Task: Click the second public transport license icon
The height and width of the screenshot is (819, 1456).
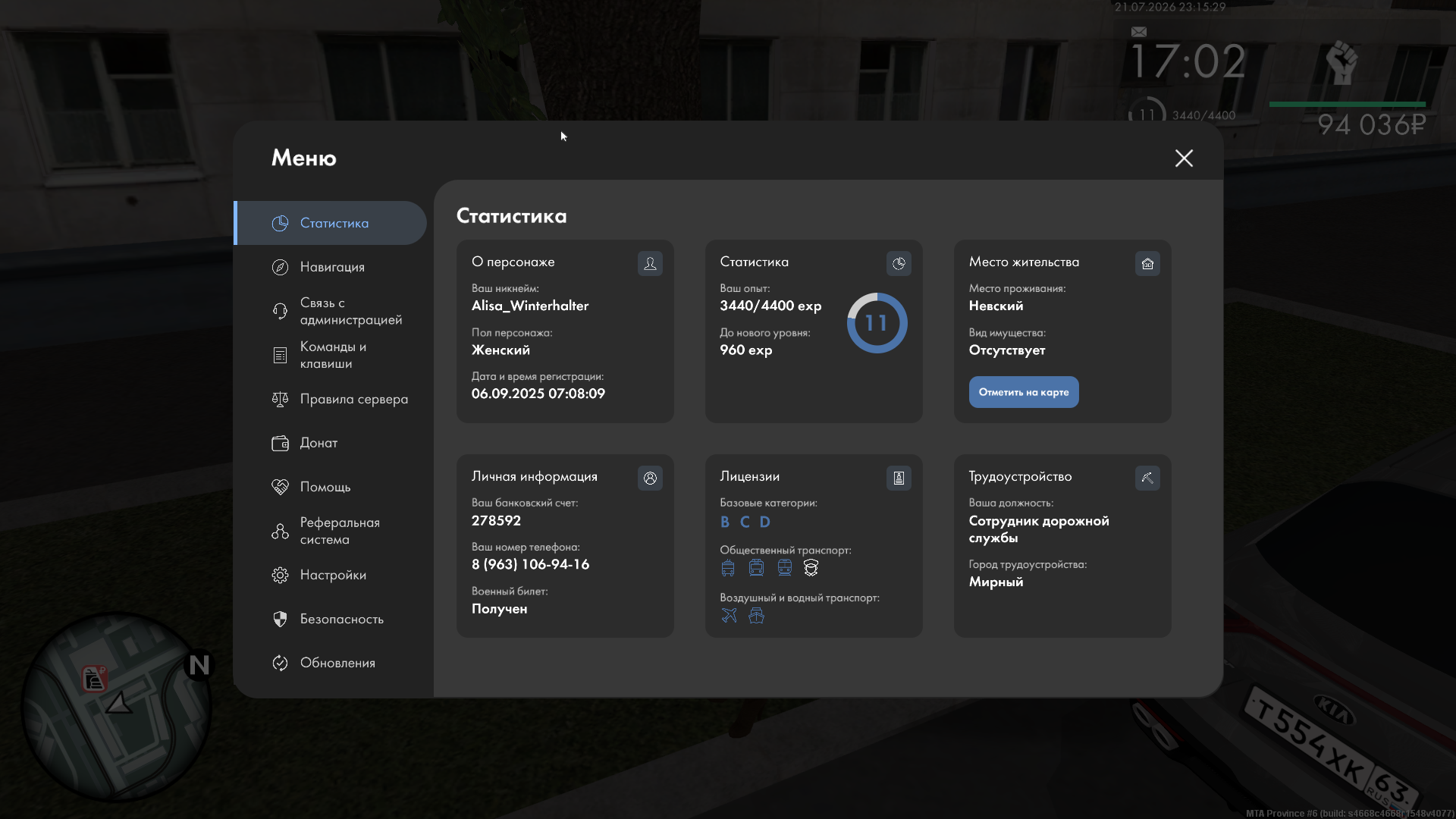Action: [756, 568]
